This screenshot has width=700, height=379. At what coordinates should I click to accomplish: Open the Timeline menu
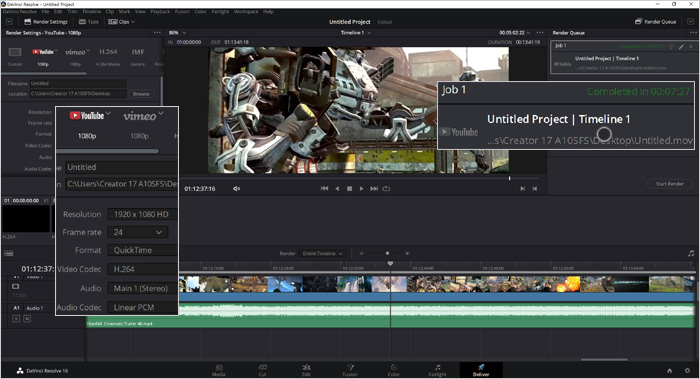[x=92, y=12]
